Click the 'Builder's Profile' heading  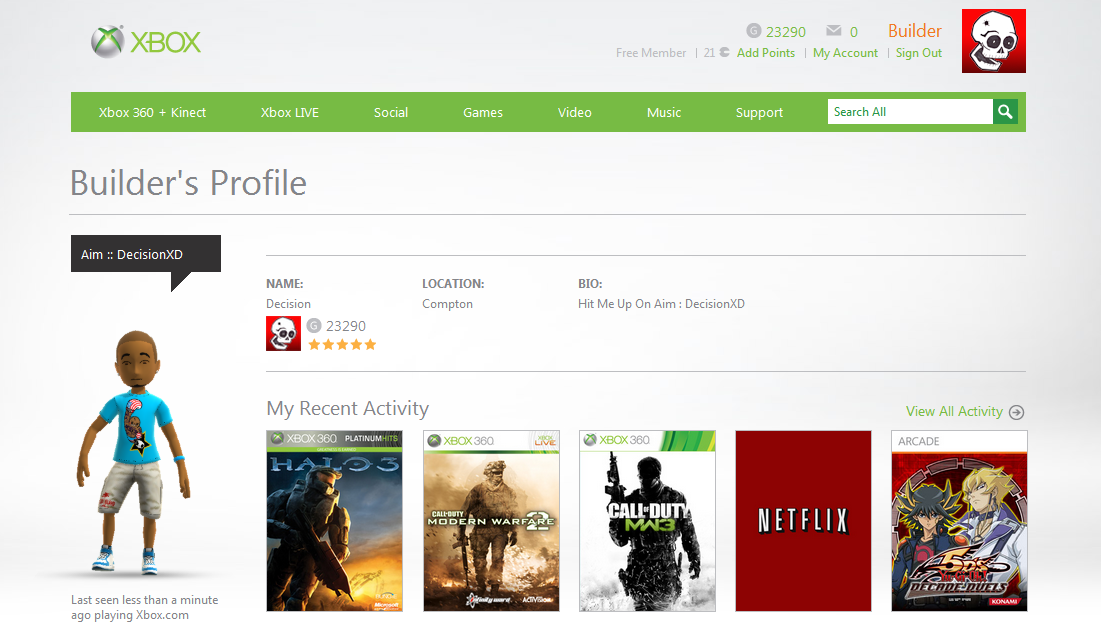[188, 183]
